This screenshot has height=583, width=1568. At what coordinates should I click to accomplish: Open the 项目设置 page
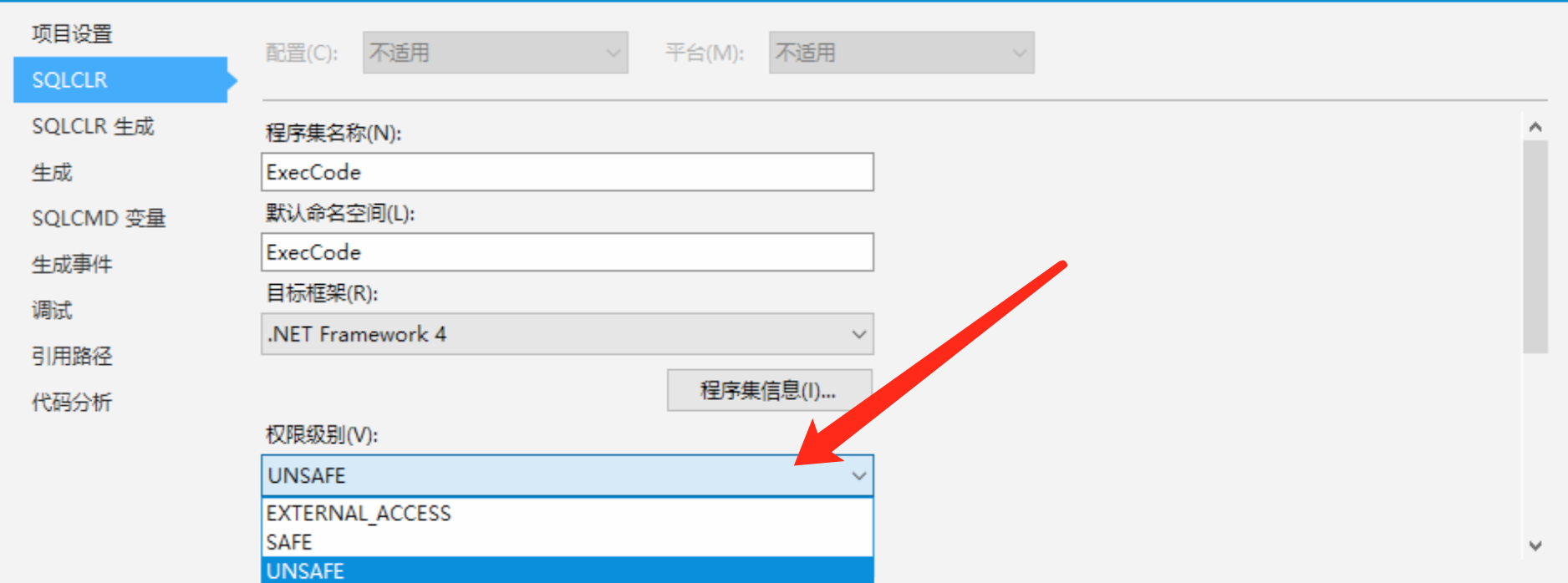point(72,34)
